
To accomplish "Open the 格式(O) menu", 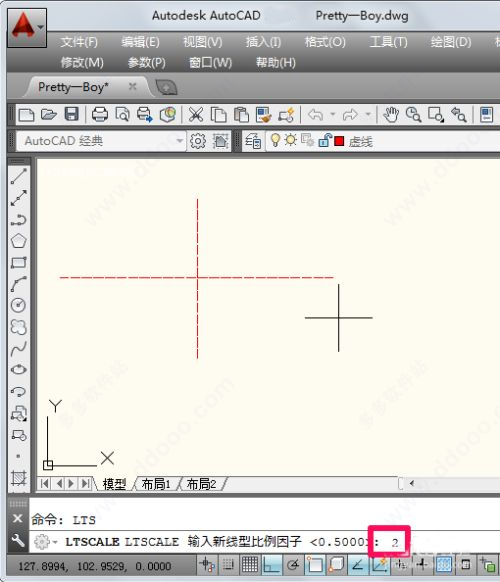I will (x=325, y=42).
